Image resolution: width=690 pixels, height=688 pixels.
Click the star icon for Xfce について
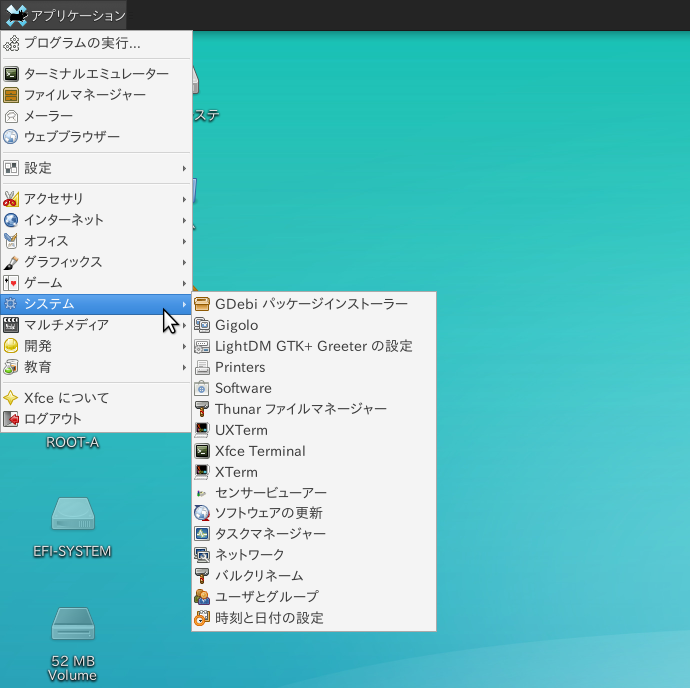11,398
